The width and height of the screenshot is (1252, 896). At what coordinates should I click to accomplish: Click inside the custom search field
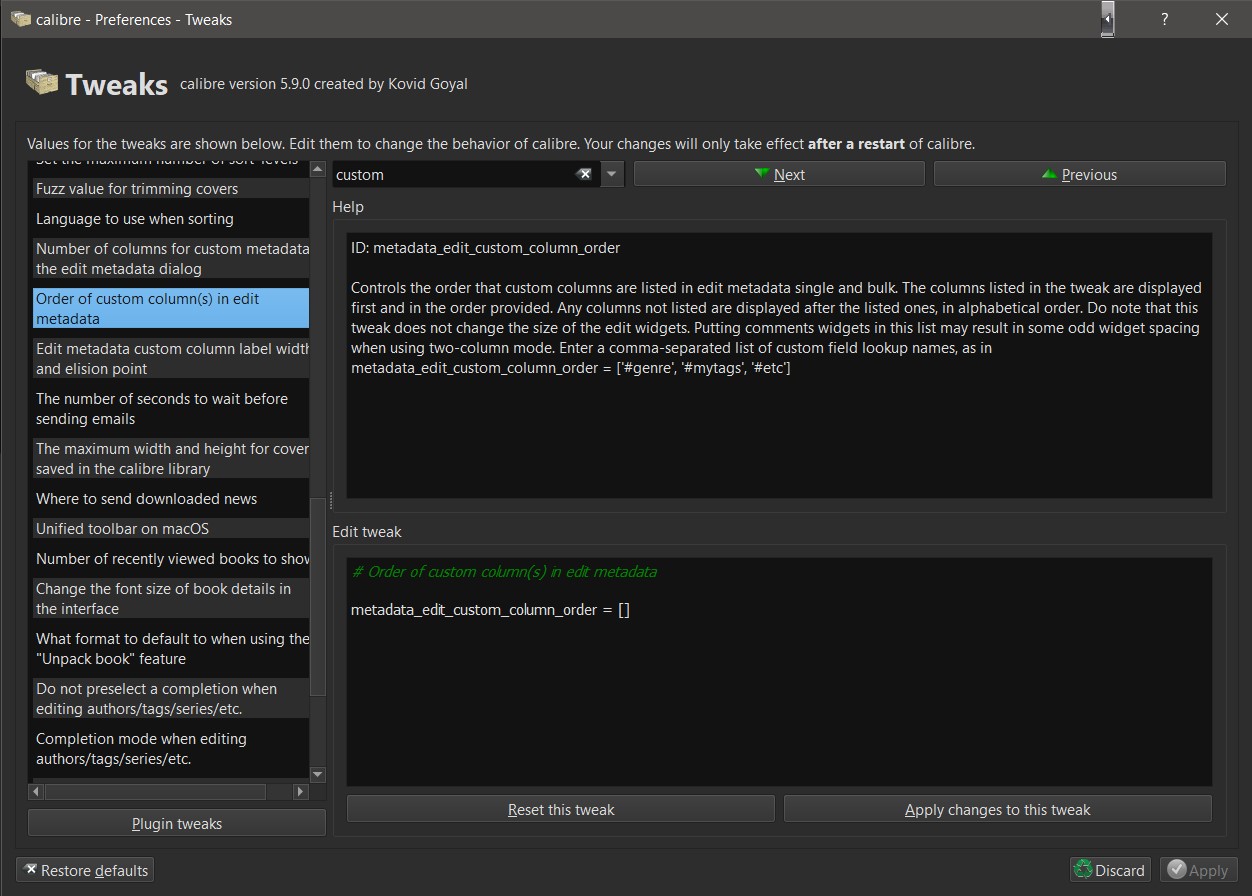pos(455,174)
